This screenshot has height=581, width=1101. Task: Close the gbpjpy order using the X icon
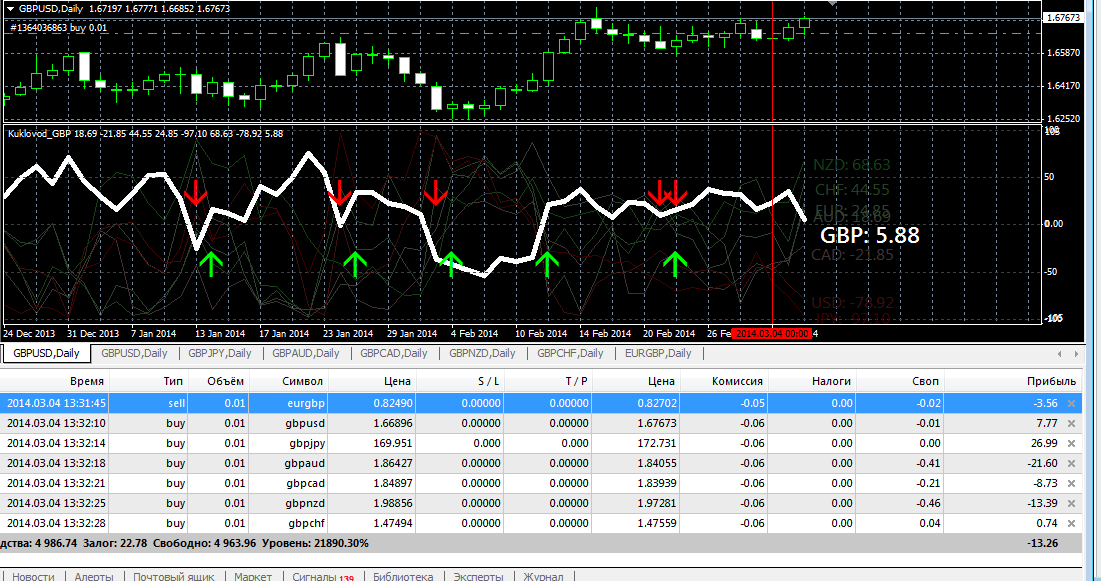1072,443
